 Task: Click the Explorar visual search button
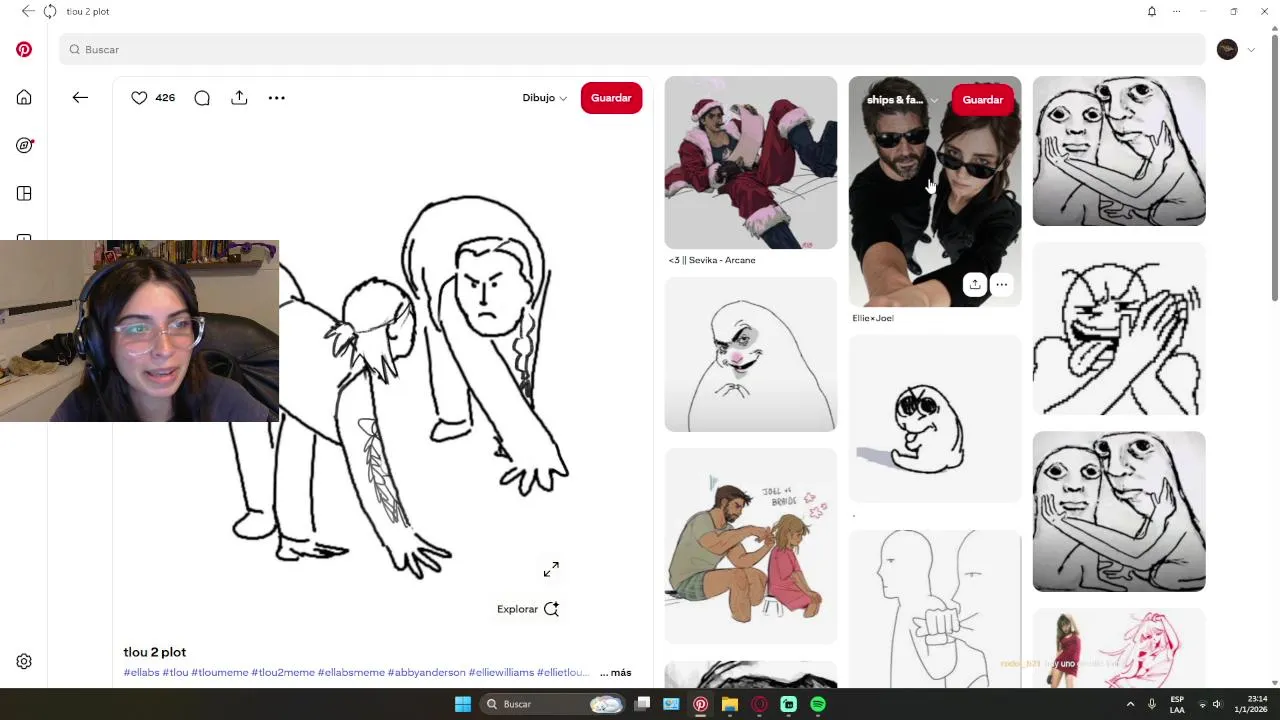tap(528, 609)
